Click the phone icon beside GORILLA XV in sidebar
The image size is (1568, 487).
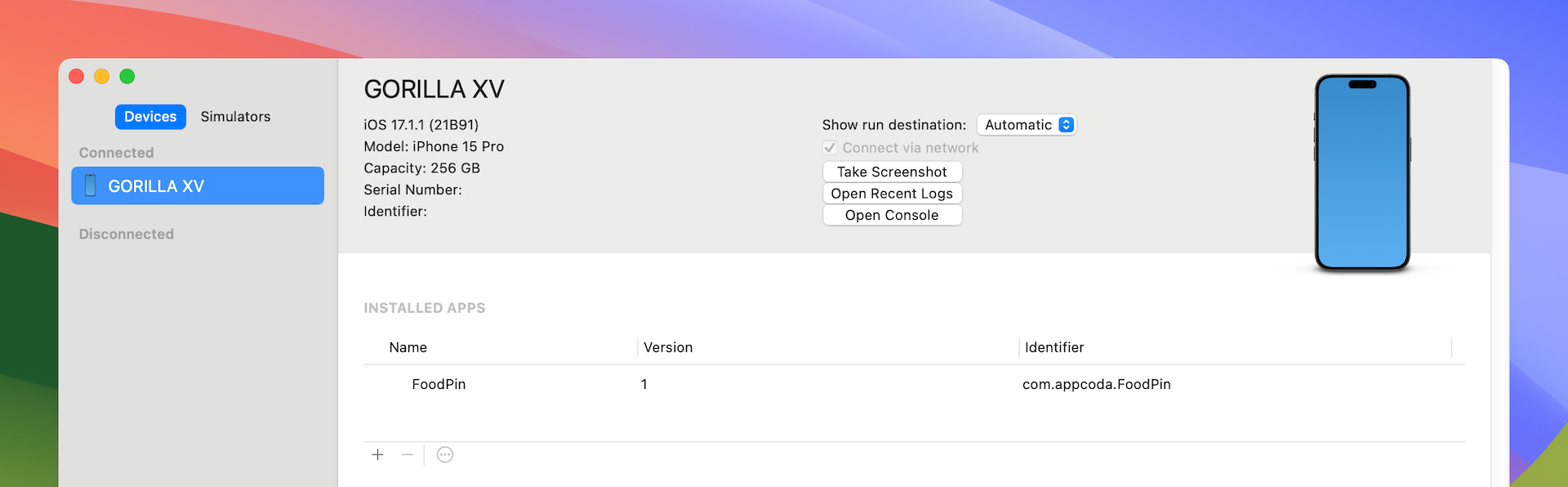point(91,185)
